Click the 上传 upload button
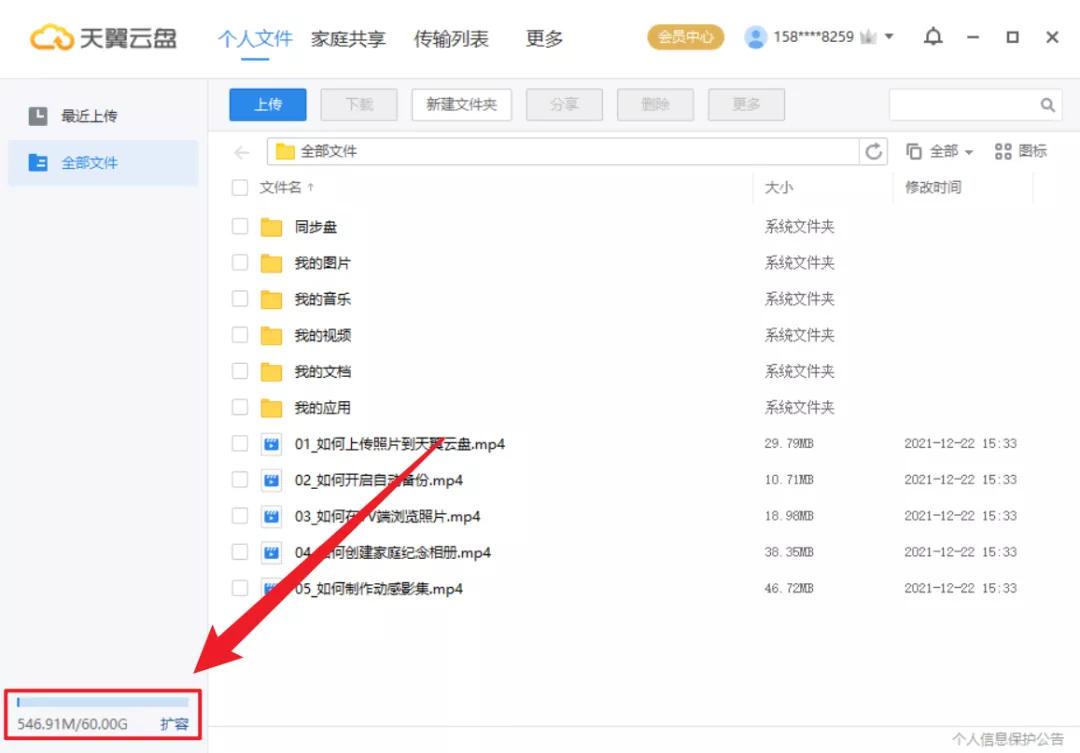This screenshot has width=1080, height=753. (x=267, y=104)
